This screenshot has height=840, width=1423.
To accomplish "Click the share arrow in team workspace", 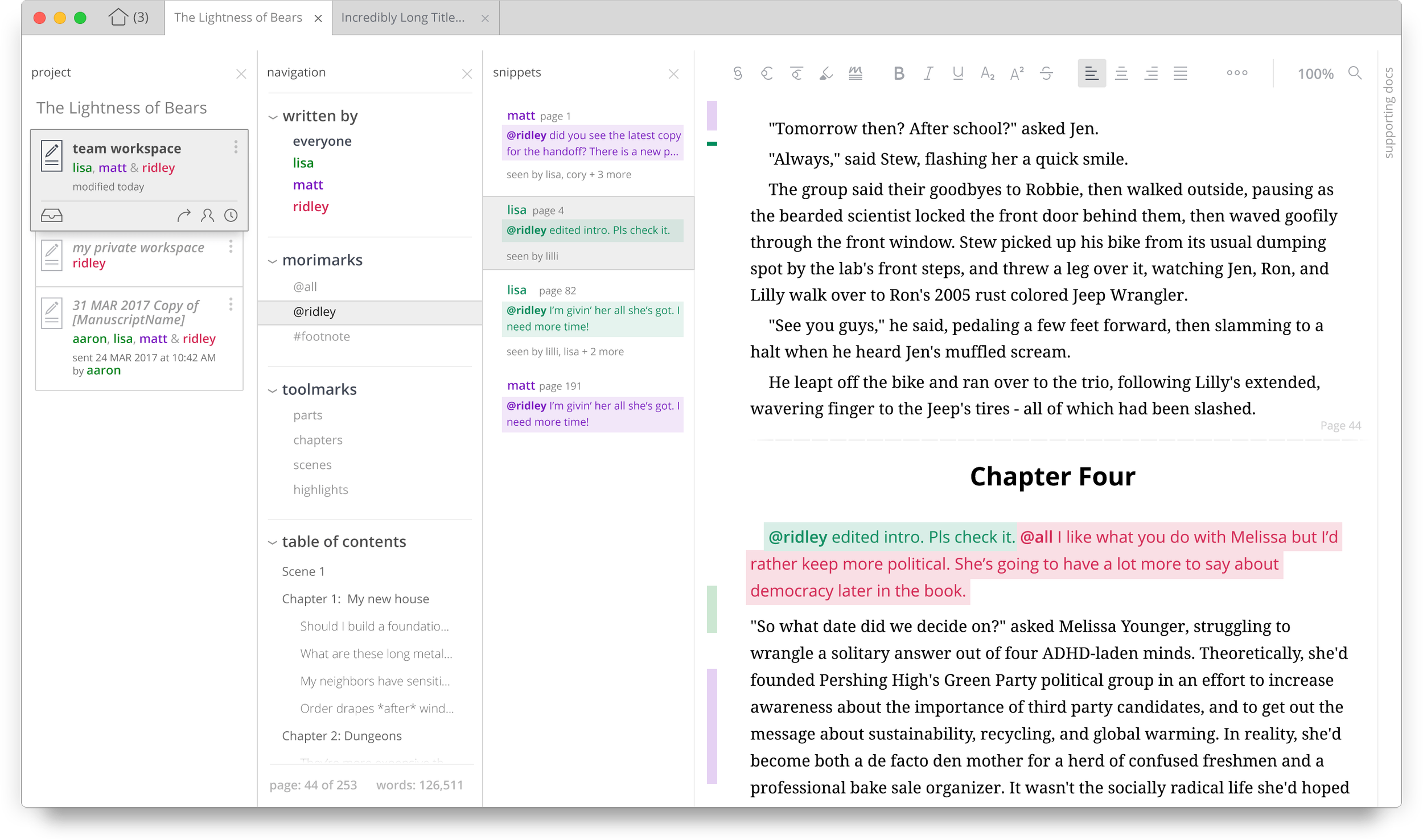I will coord(183,216).
